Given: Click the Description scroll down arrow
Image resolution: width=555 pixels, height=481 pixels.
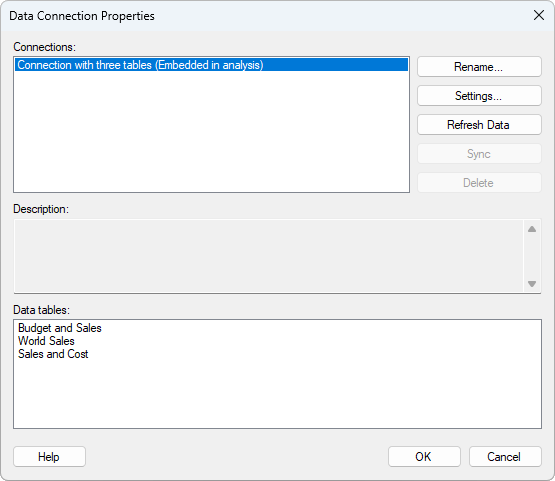Looking at the screenshot, I should tap(532, 284).
